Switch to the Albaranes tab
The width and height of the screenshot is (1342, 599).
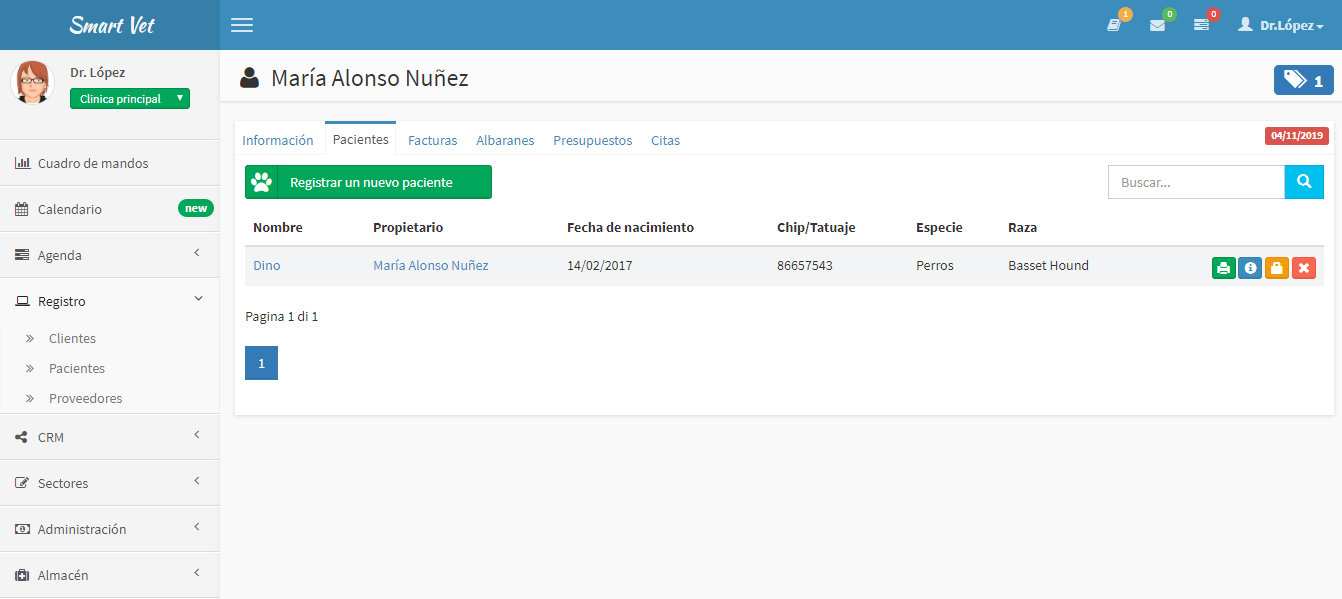click(x=505, y=140)
